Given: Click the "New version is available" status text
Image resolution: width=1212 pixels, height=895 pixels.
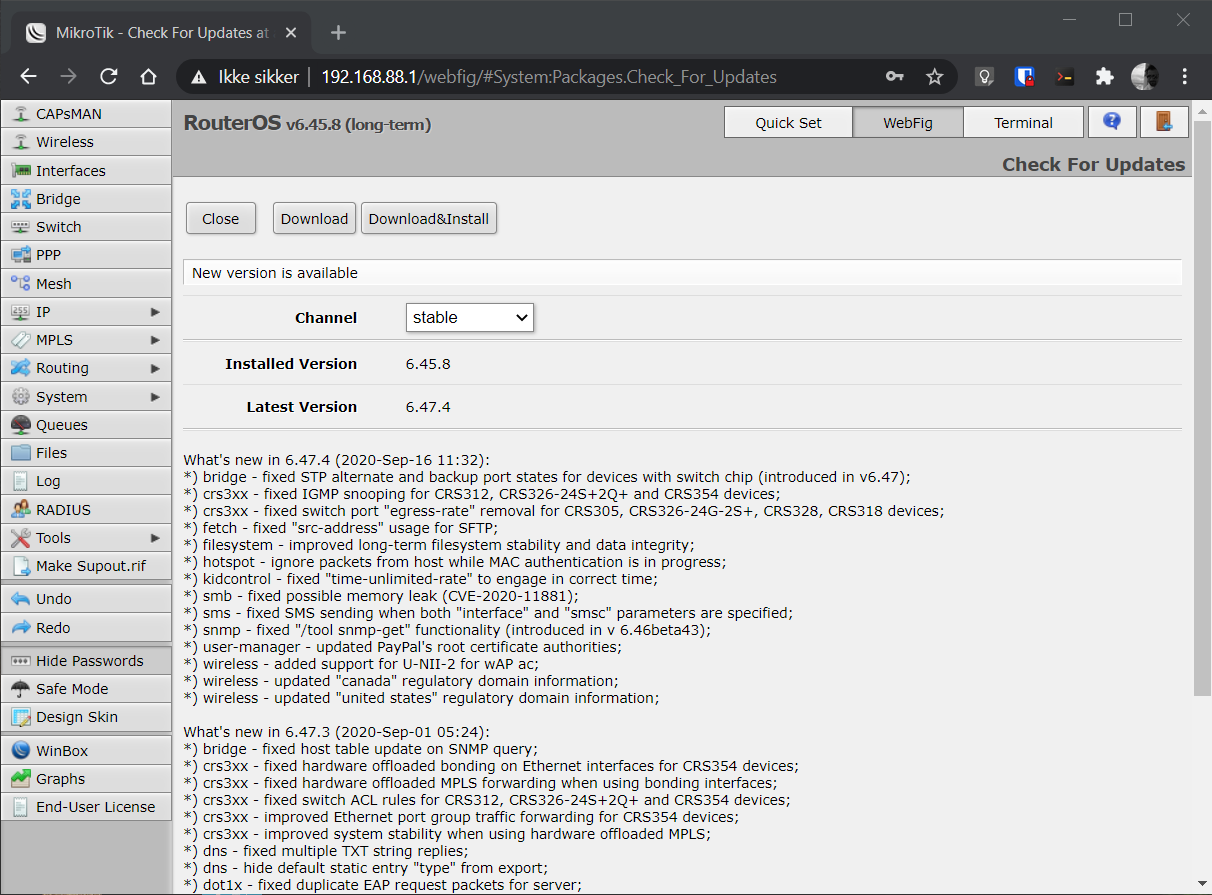Looking at the screenshot, I should click(x=275, y=273).
